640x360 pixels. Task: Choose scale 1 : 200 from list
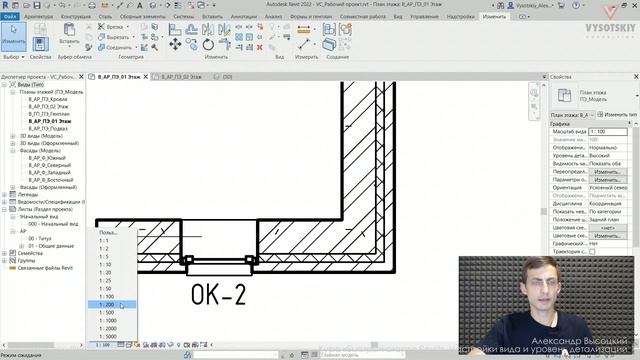point(112,304)
